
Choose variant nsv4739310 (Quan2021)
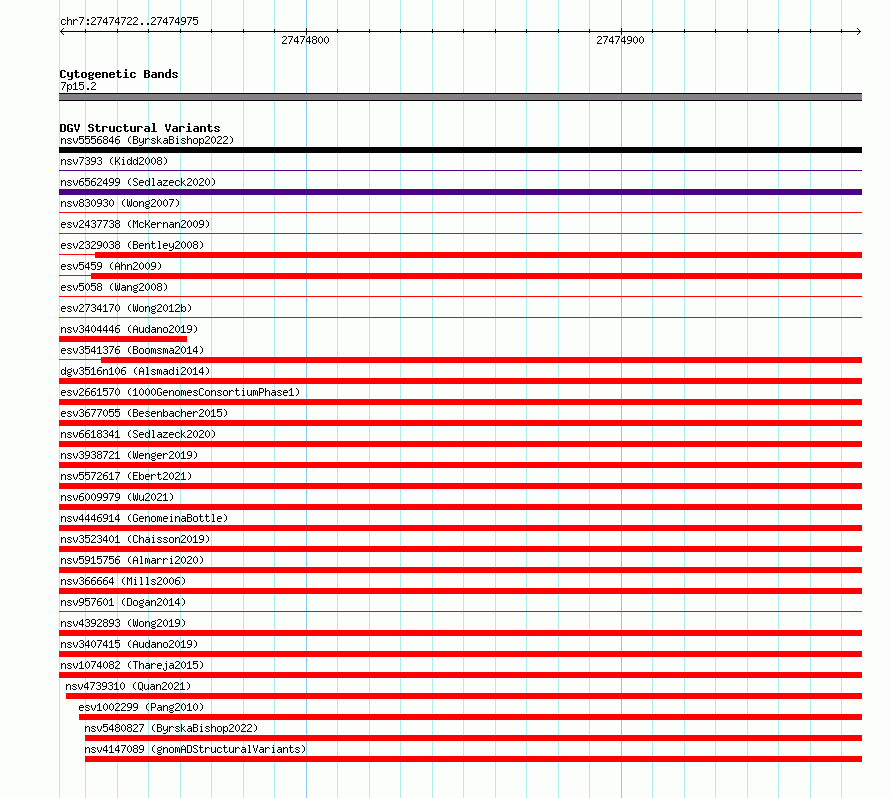(x=128, y=686)
